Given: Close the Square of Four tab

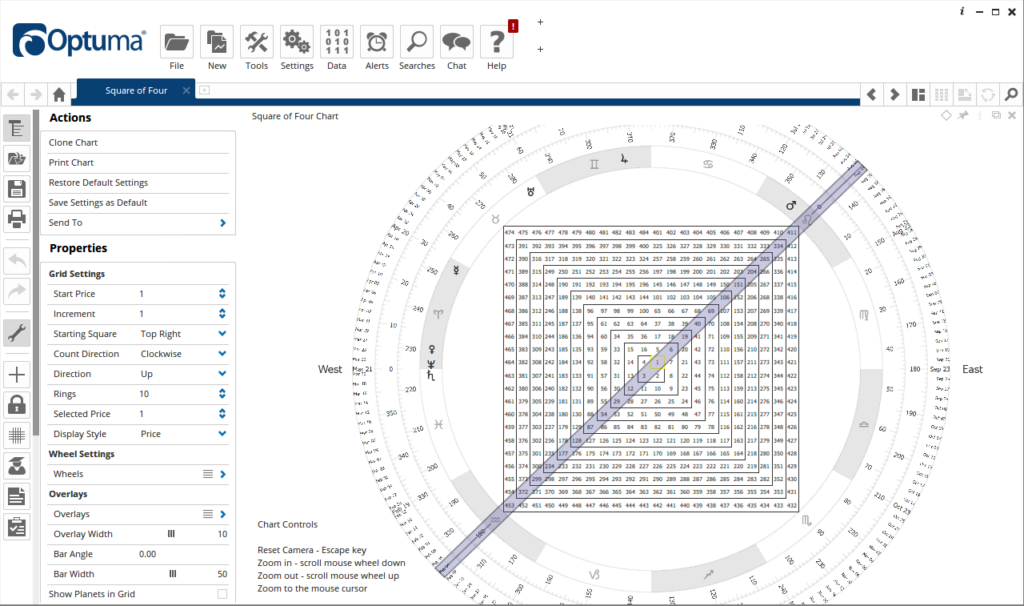Looking at the screenshot, I should [186, 91].
